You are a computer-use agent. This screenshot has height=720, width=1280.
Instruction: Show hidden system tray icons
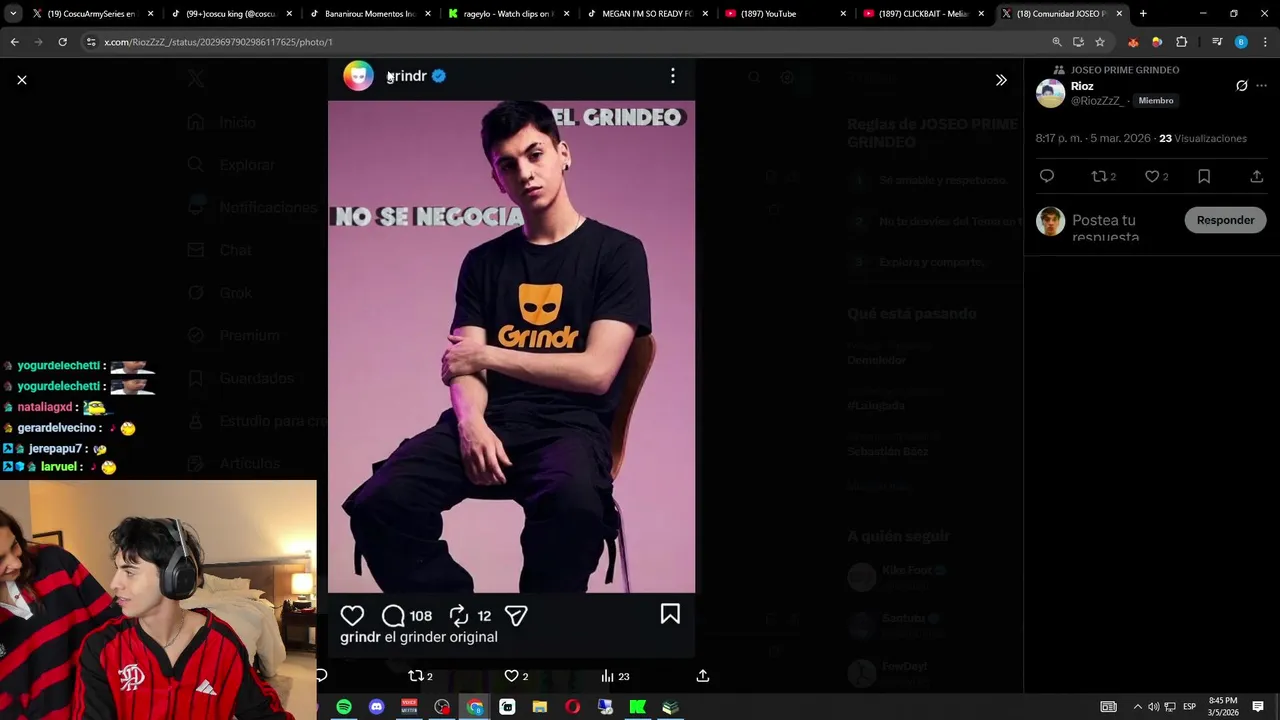[1137, 707]
